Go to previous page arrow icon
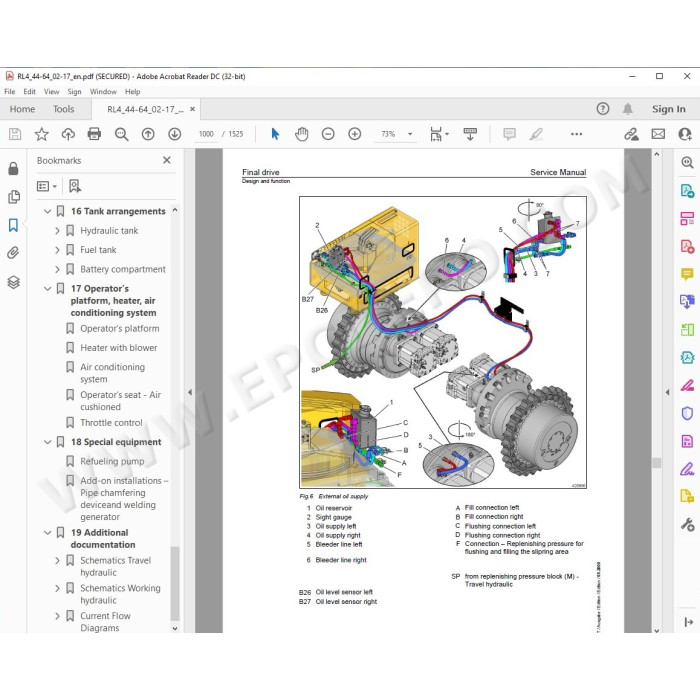This screenshot has width=700, height=700. coord(148,134)
